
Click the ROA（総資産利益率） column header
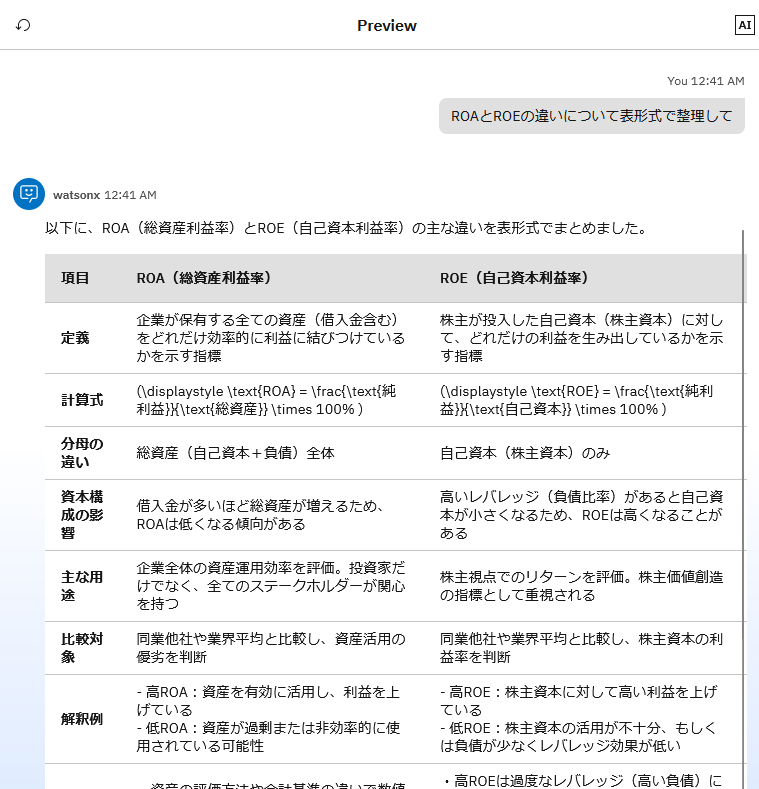pos(204,278)
